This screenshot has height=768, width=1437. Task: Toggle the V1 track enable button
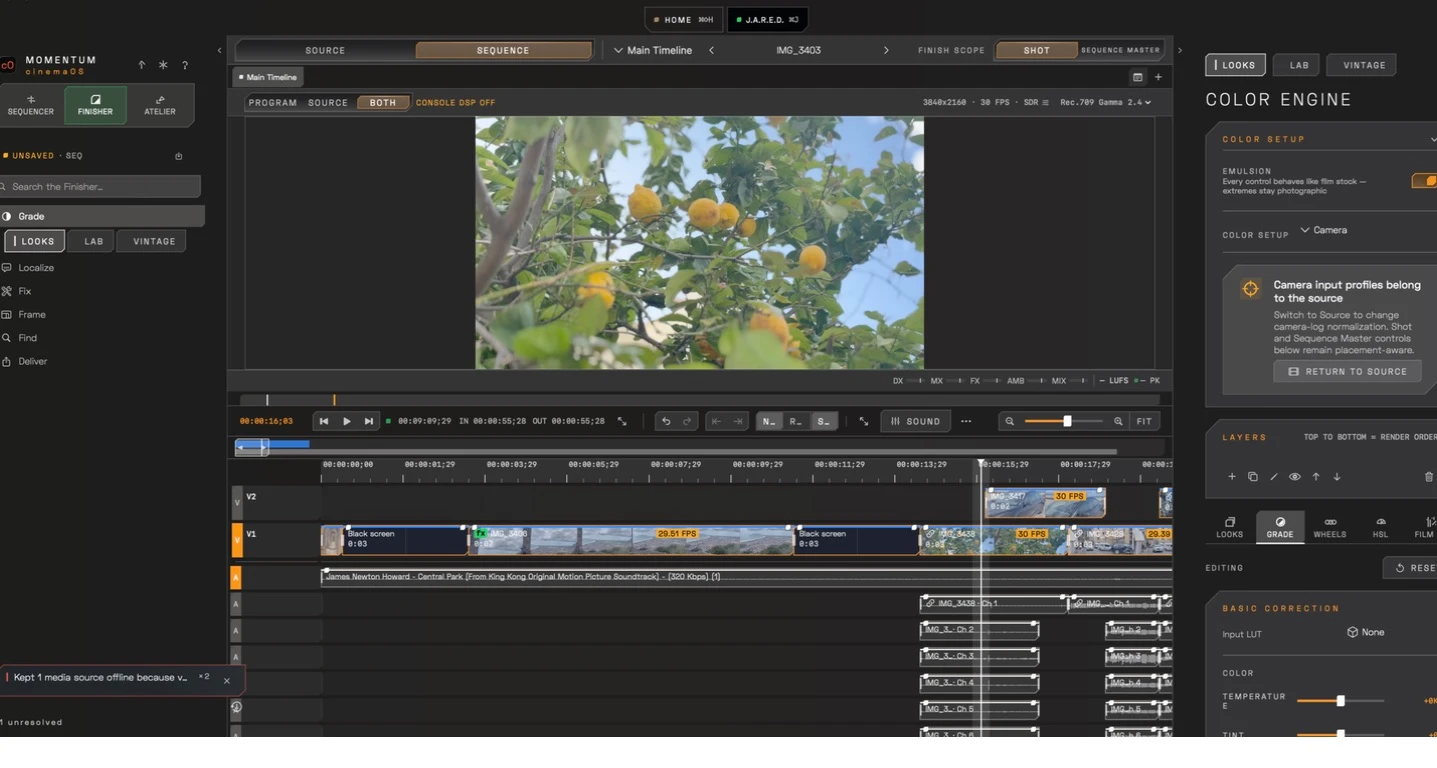click(237, 540)
